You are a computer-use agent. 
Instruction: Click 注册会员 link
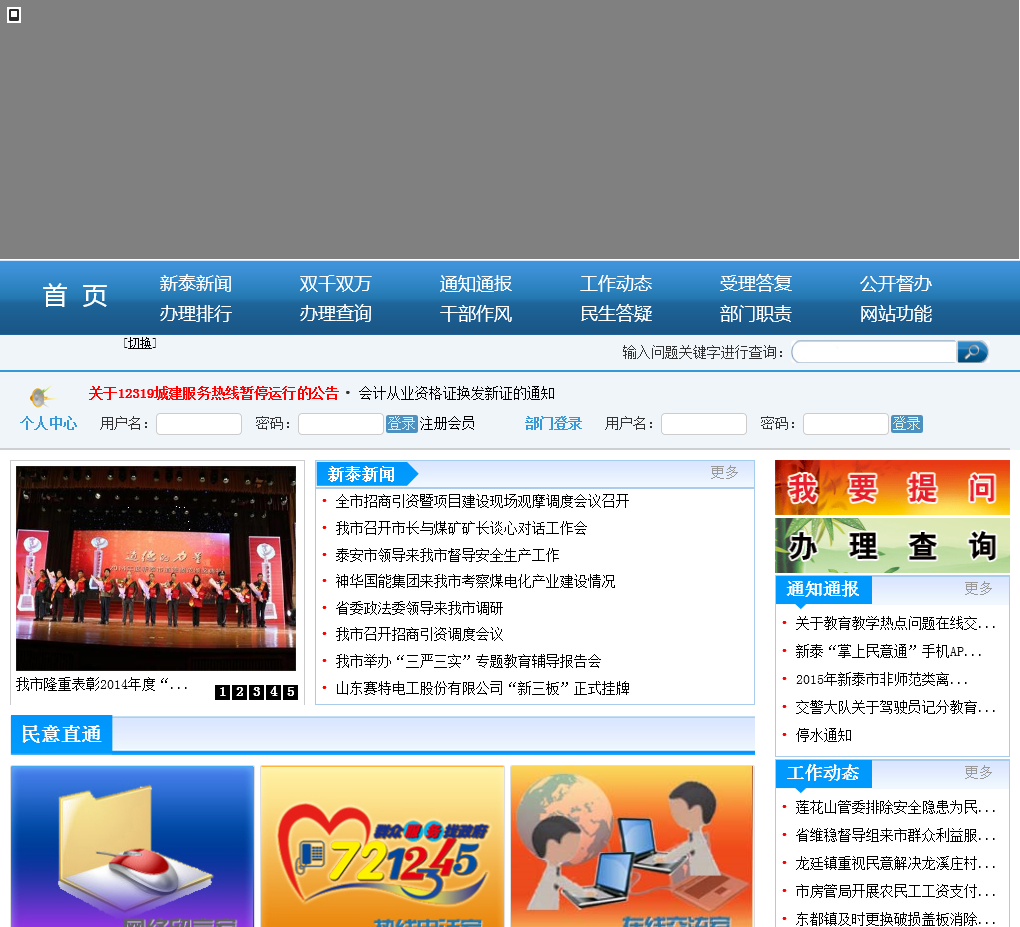click(x=448, y=423)
